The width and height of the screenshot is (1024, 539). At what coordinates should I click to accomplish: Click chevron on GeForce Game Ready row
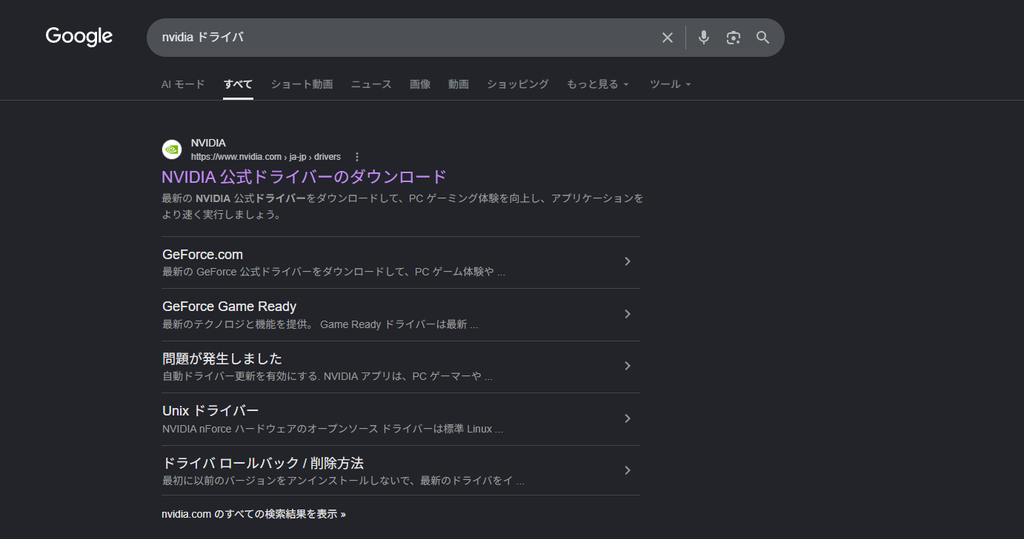(x=627, y=314)
